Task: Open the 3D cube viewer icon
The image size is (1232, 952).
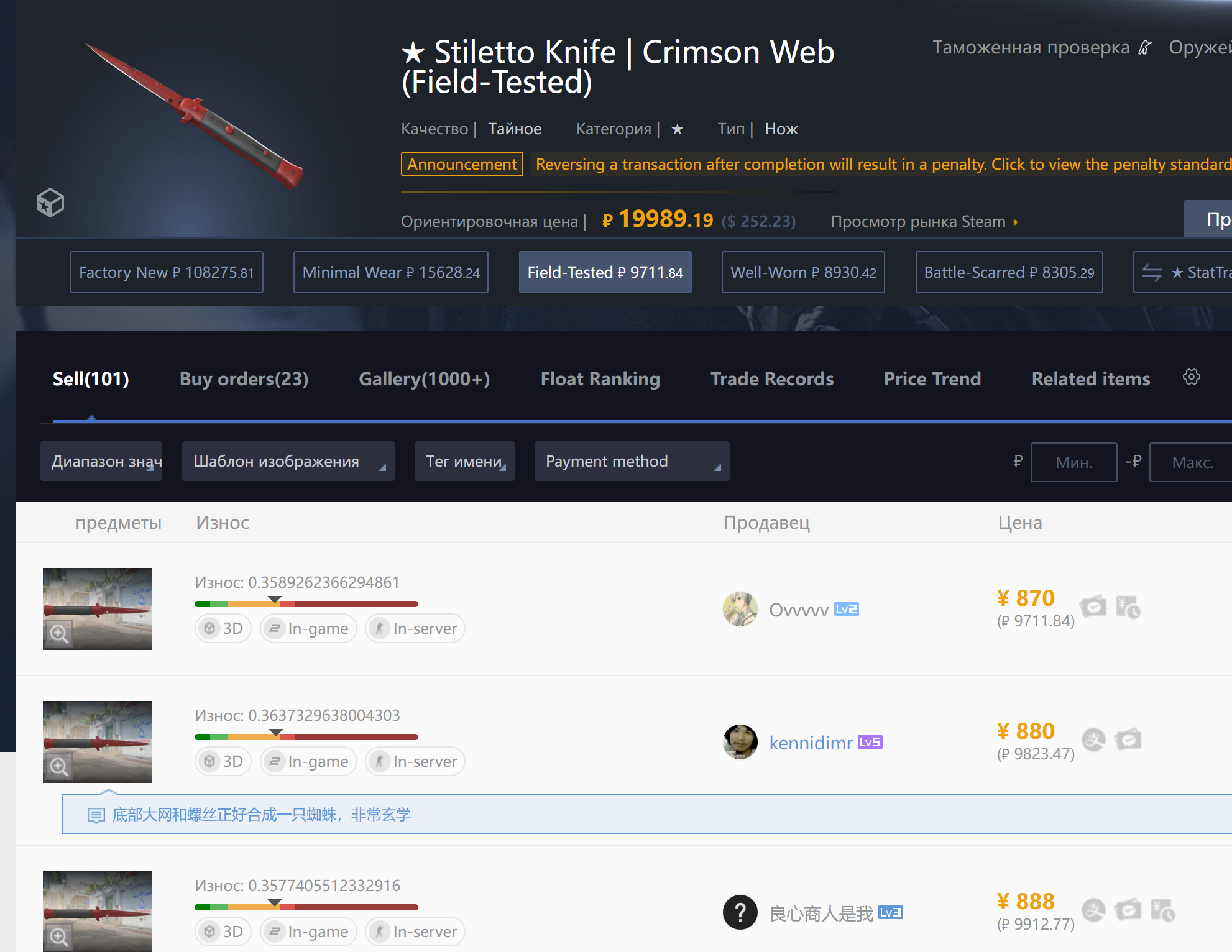Action: pyautogui.click(x=50, y=203)
